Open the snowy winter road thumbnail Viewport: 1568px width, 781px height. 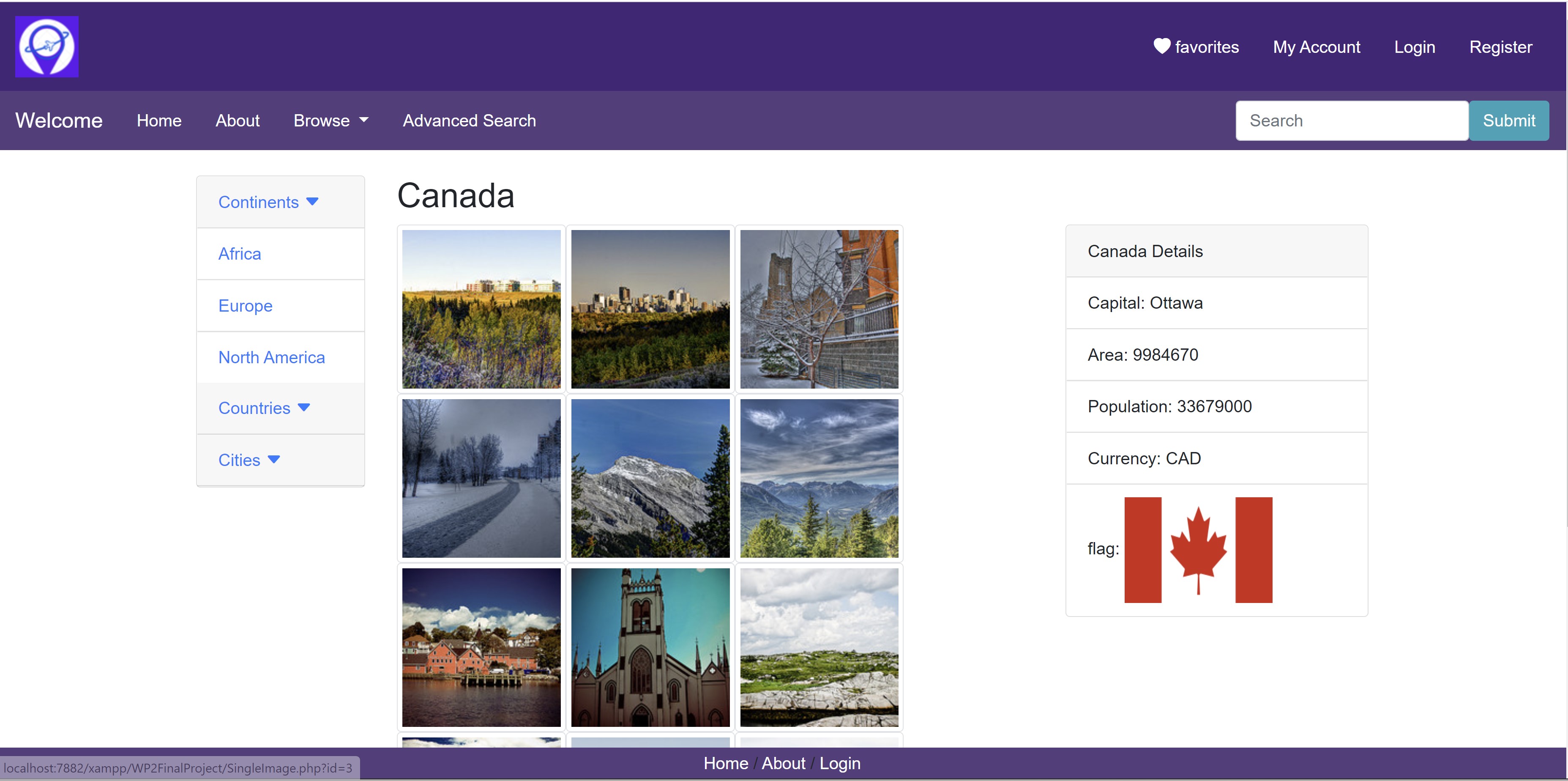click(x=481, y=478)
